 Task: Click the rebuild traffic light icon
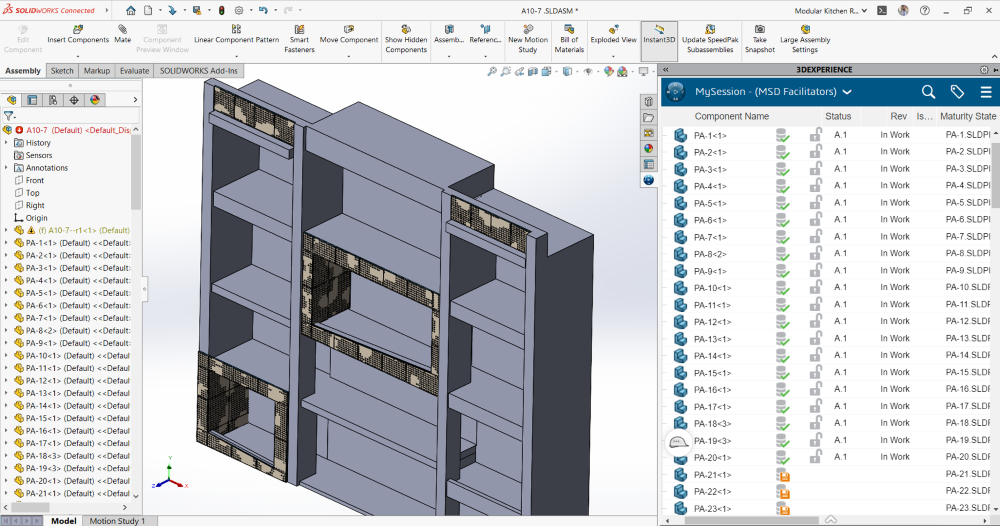[221, 10]
